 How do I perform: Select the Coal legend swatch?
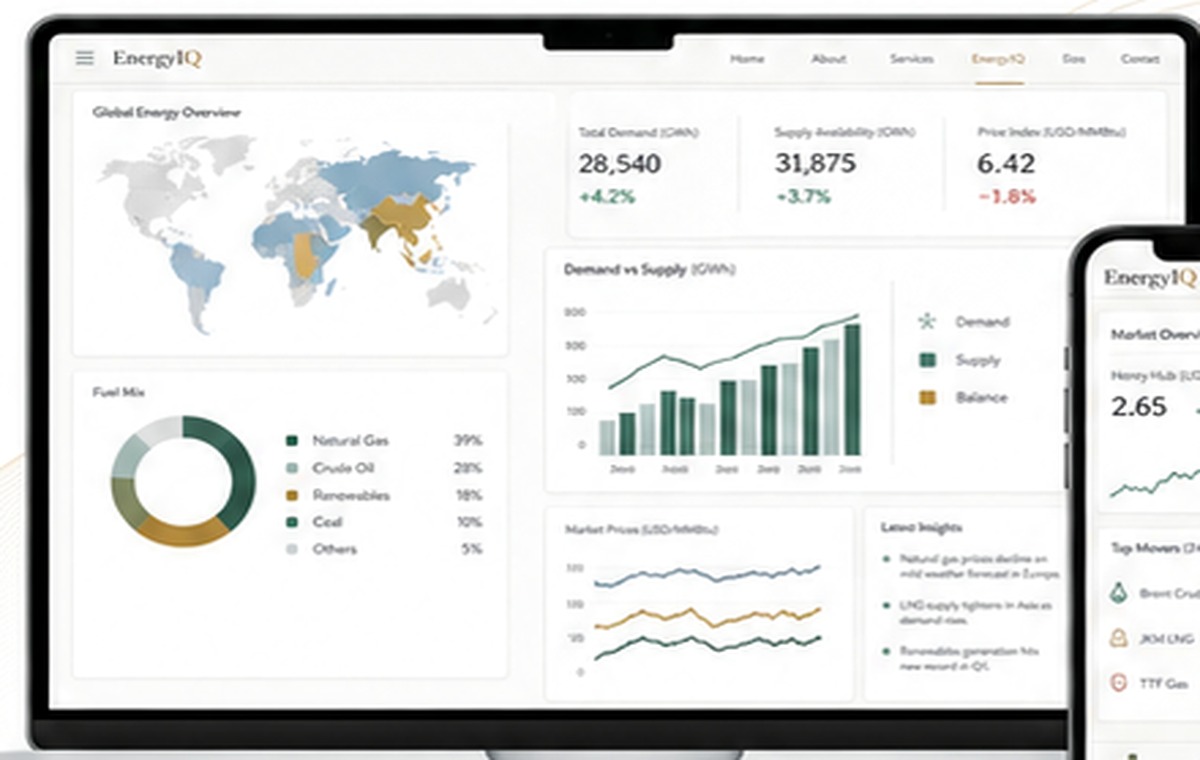(292, 522)
